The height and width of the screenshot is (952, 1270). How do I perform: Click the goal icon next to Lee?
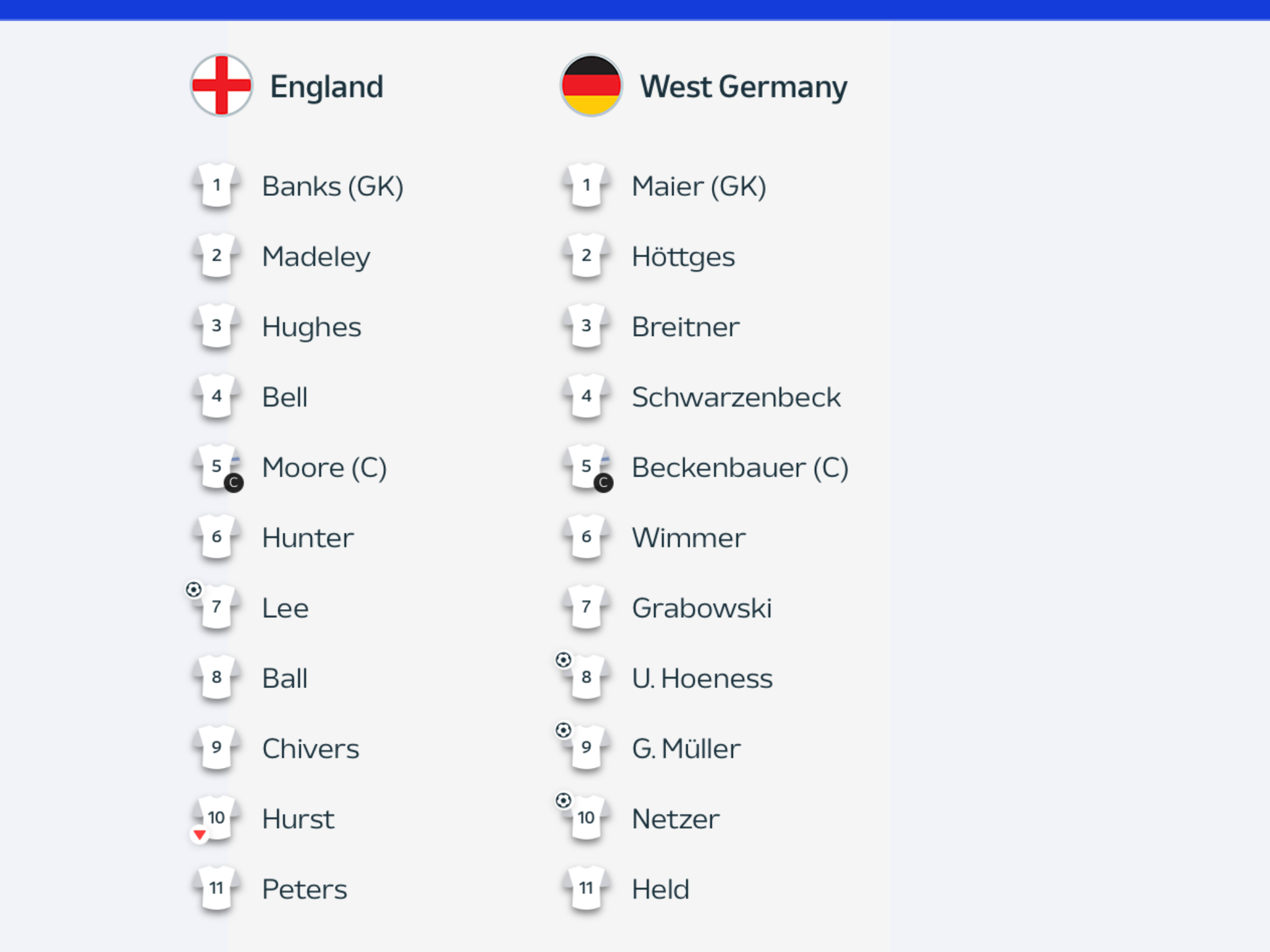[x=193, y=589]
